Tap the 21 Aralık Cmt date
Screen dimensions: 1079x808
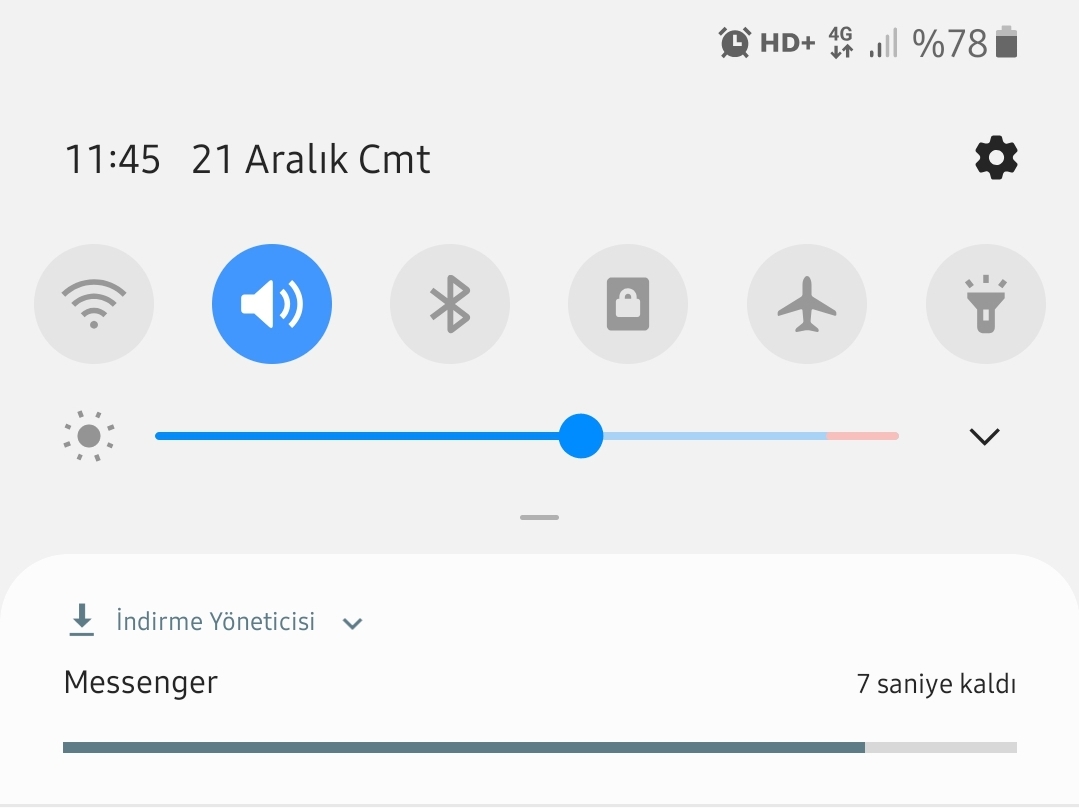click(x=311, y=159)
